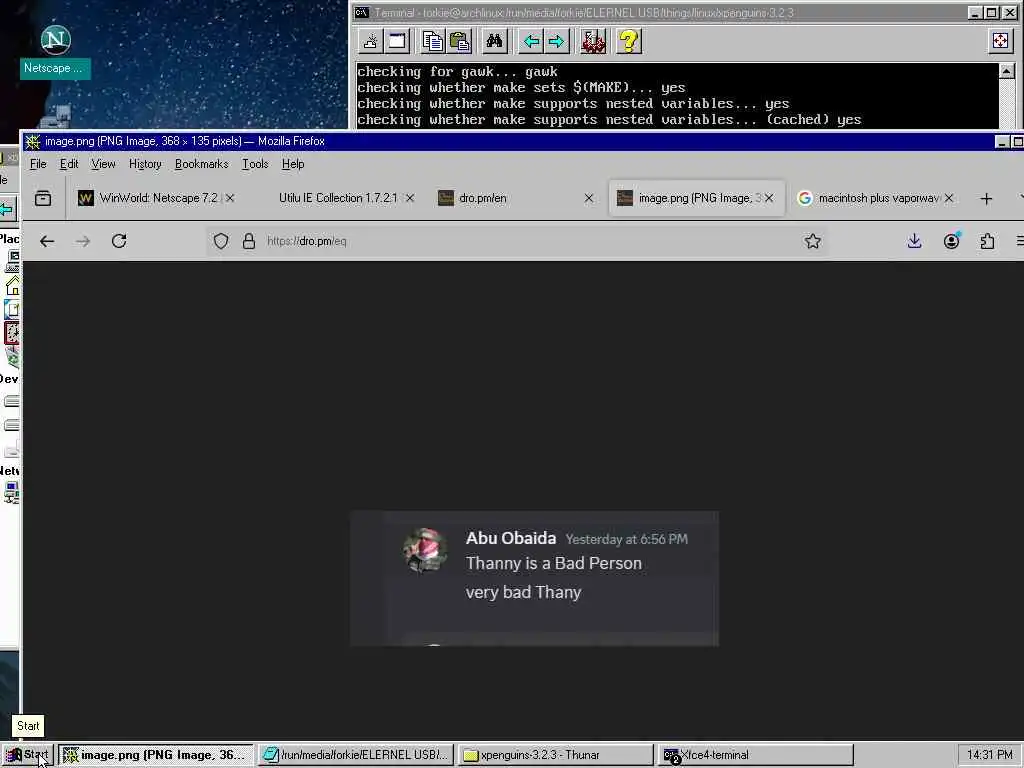Image resolution: width=1024 pixels, height=768 pixels.
Task: Click the paste icon in Terminal toolbar
Action: (460, 42)
